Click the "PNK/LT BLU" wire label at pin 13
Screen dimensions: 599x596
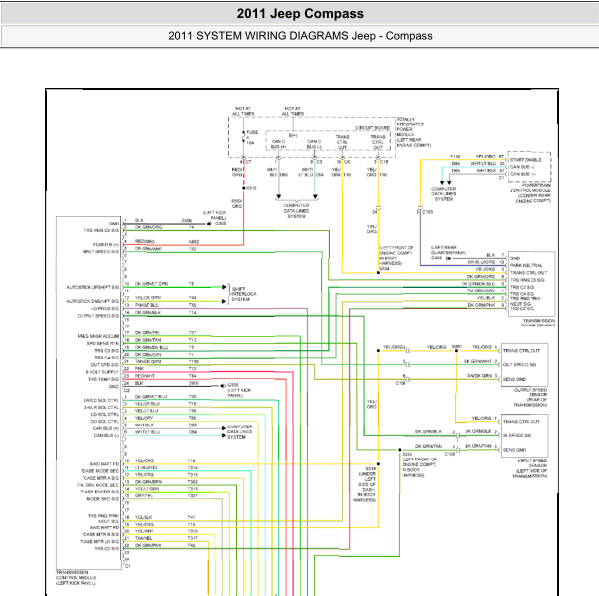(x=147, y=305)
